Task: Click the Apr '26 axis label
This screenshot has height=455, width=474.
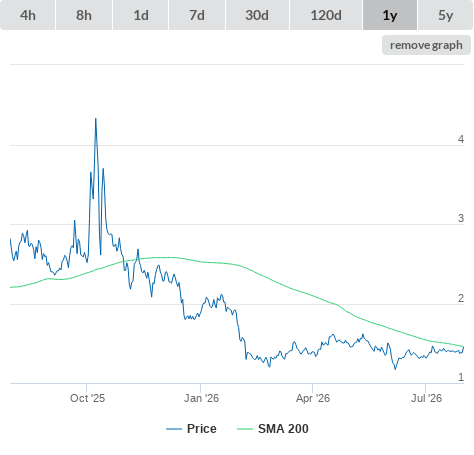Action: click(x=313, y=398)
